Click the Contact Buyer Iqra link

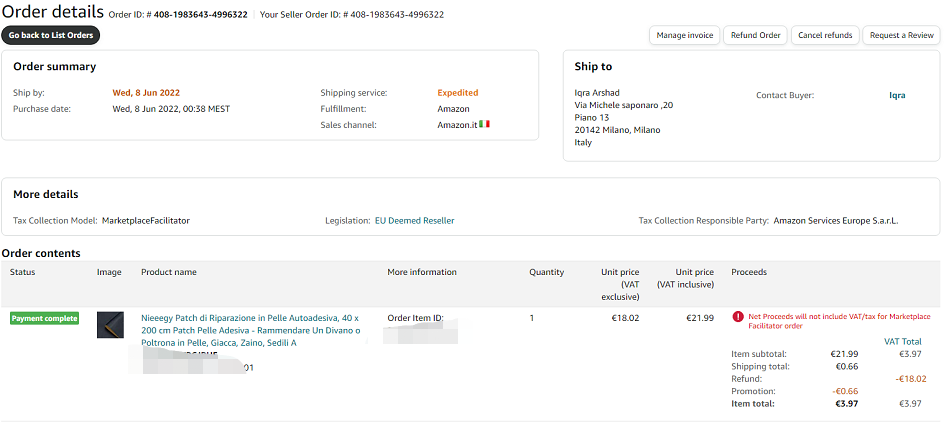[x=897, y=95]
